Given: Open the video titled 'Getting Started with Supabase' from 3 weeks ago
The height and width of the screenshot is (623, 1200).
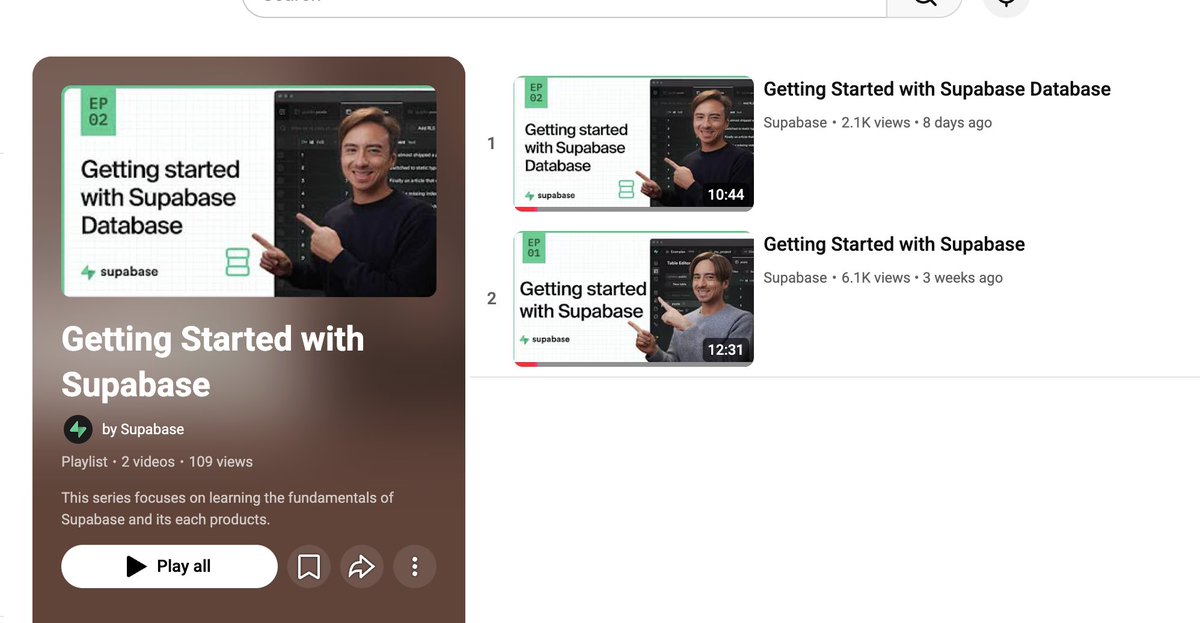Looking at the screenshot, I should 894,244.
